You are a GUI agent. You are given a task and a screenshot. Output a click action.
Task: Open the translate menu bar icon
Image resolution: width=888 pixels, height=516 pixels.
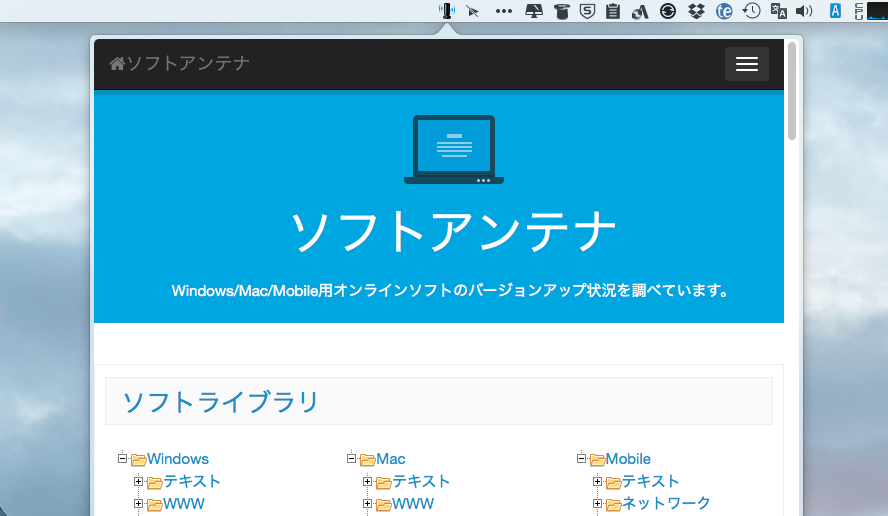(x=777, y=11)
